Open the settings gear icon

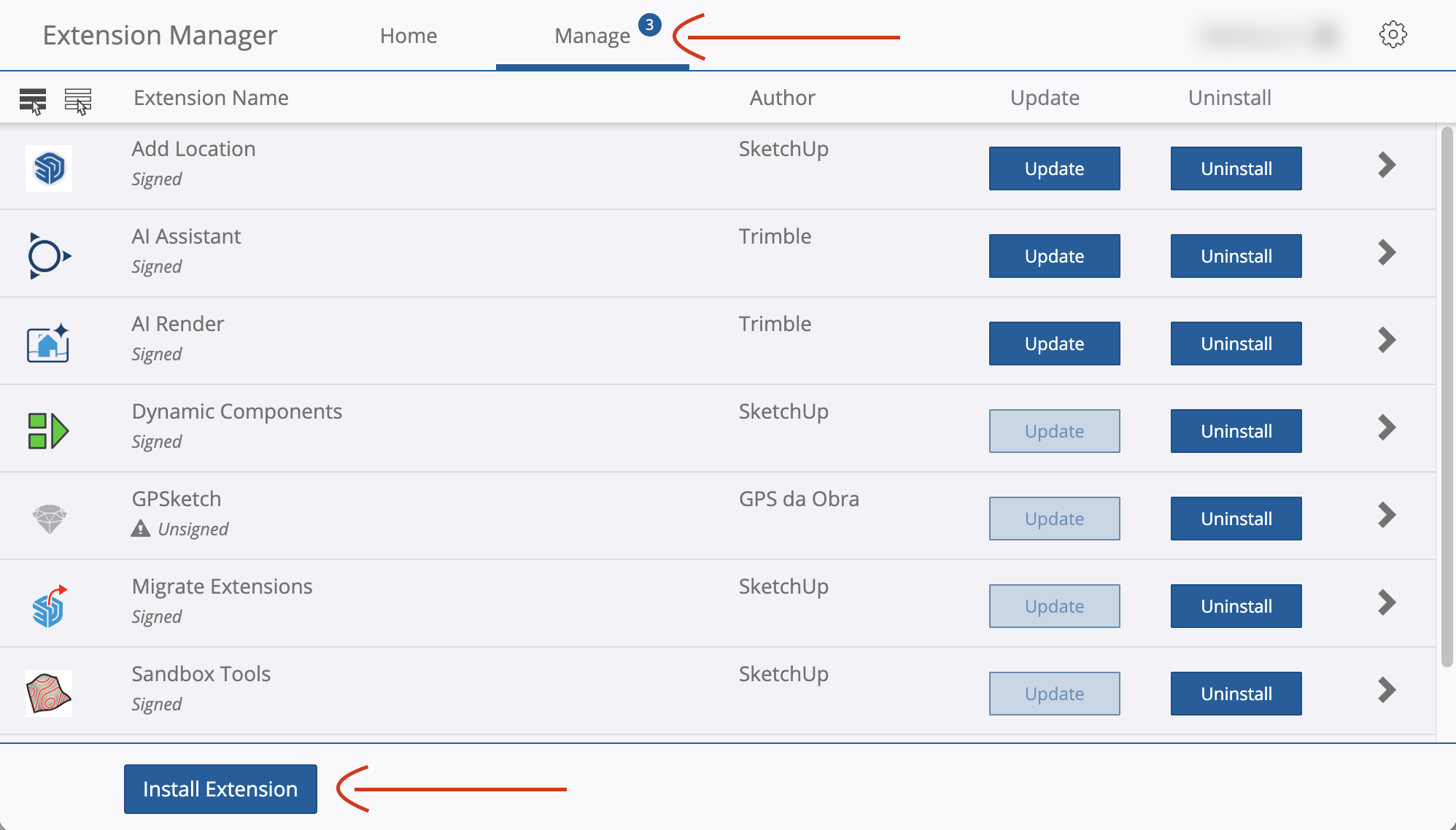pos(1393,35)
